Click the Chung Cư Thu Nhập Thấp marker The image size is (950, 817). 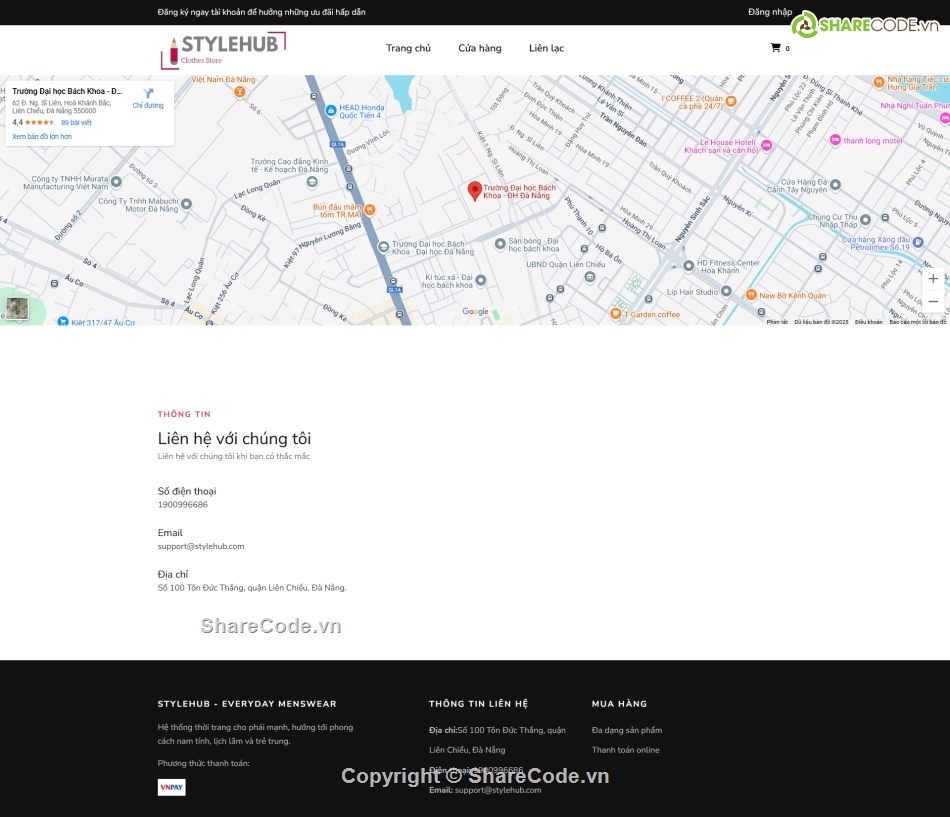pyautogui.click(x=865, y=219)
